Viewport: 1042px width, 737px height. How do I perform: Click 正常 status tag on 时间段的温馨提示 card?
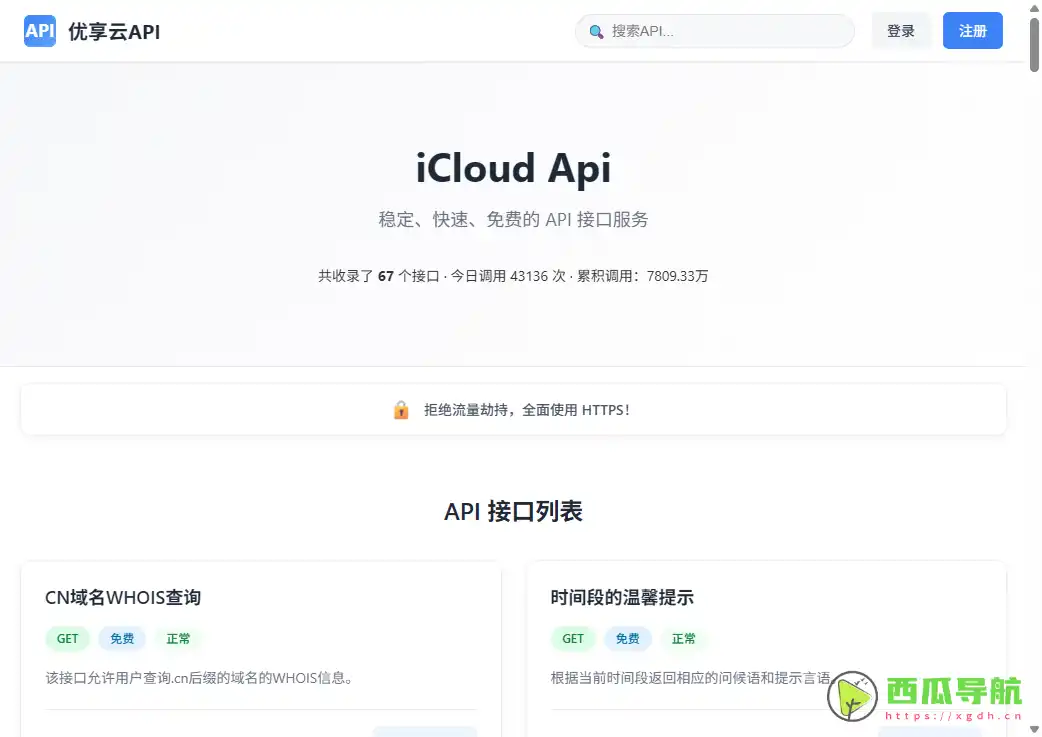(x=684, y=639)
